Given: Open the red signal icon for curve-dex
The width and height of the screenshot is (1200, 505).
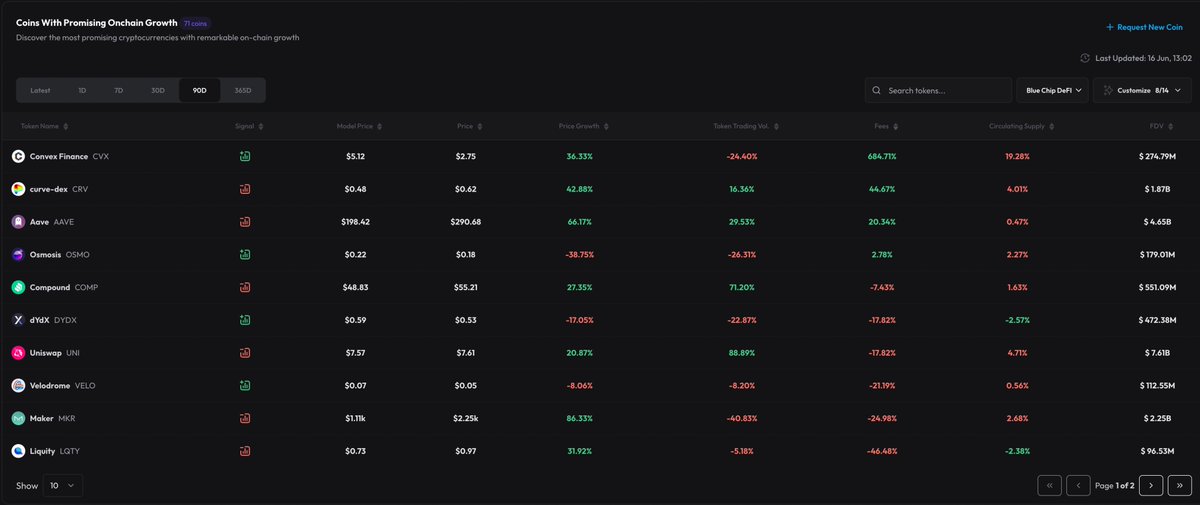Looking at the screenshot, I should click(245, 189).
